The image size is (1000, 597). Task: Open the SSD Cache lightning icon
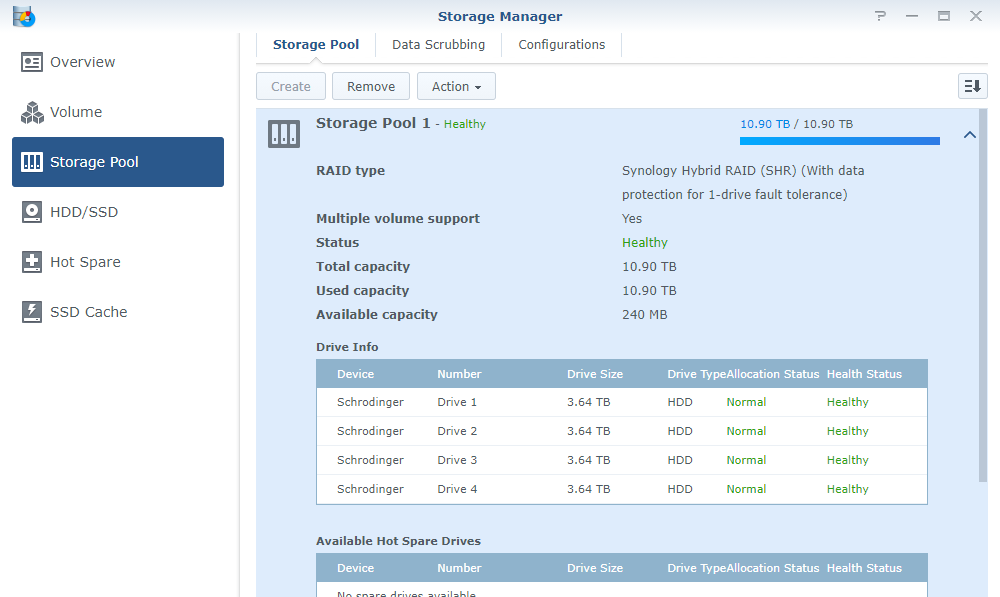click(x=31, y=312)
